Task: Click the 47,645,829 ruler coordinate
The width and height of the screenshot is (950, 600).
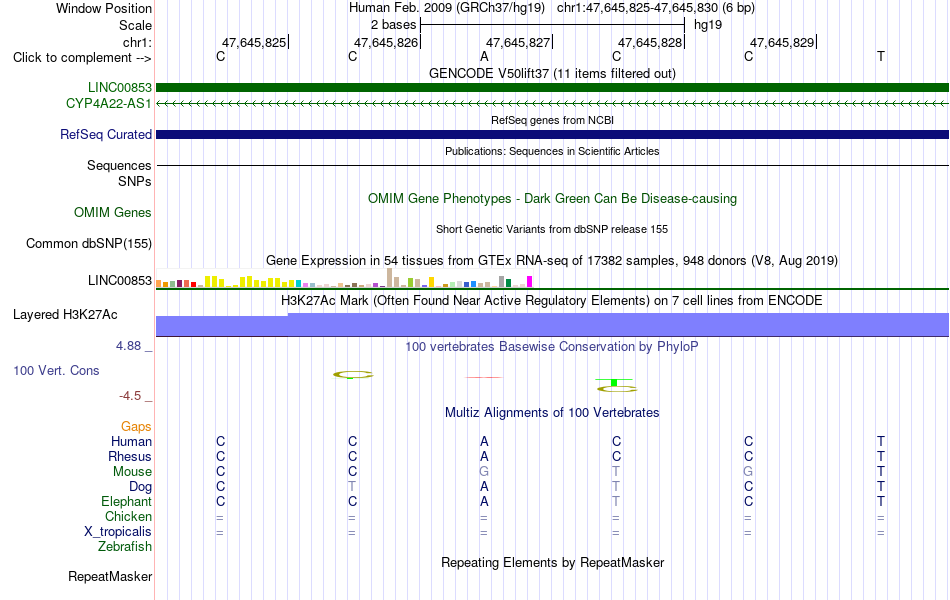Action: pyautogui.click(x=782, y=42)
